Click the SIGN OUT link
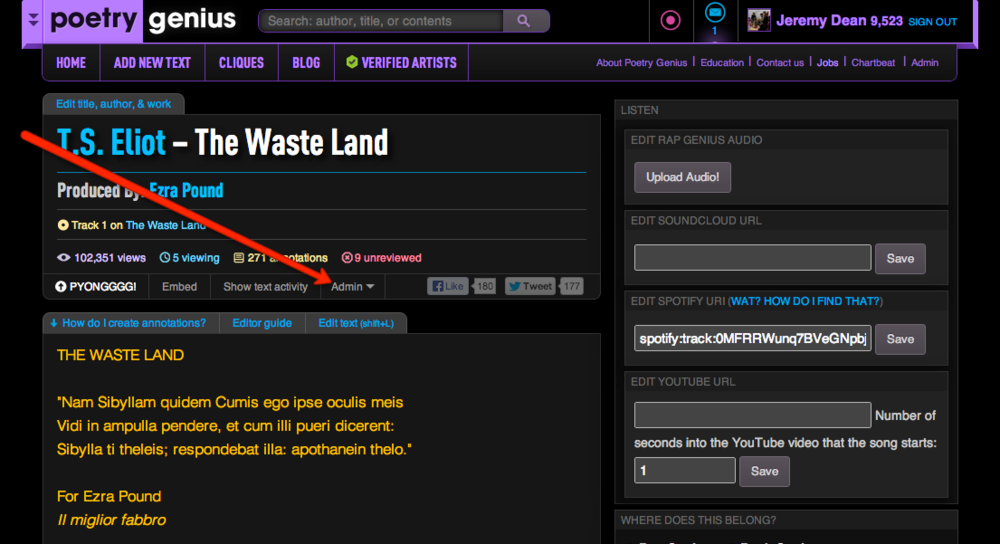The width and height of the screenshot is (1000, 544). point(932,22)
